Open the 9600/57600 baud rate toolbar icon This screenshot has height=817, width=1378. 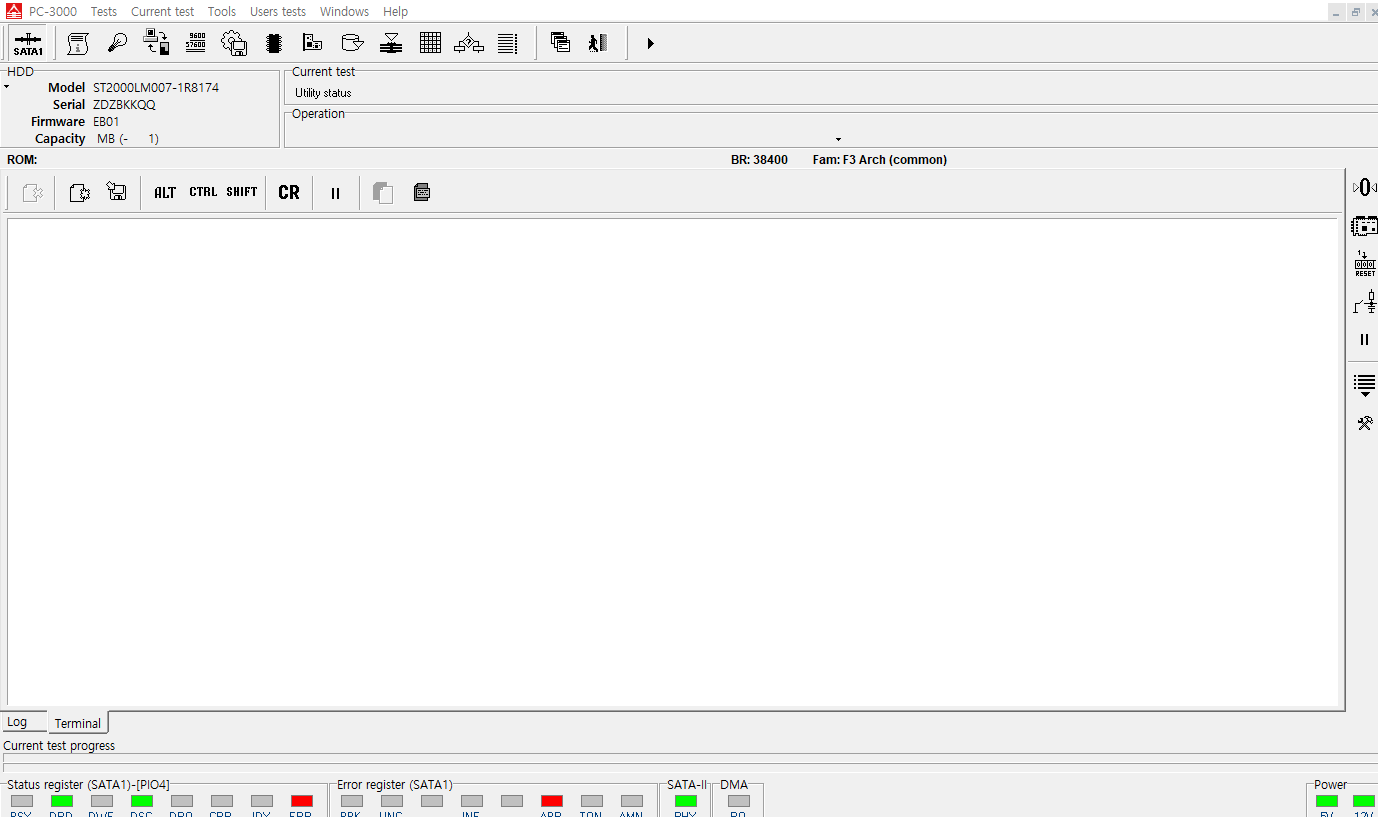pyautogui.click(x=196, y=43)
